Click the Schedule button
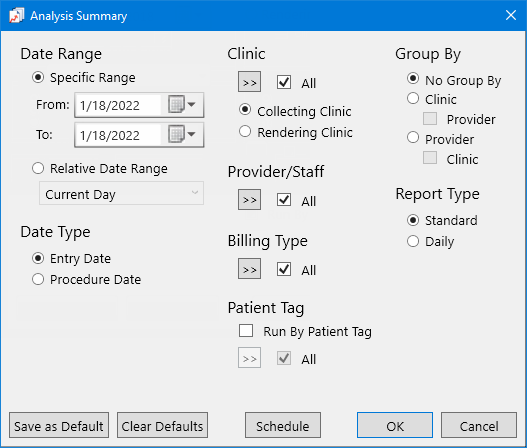The height and width of the screenshot is (448, 527). [x=283, y=425]
